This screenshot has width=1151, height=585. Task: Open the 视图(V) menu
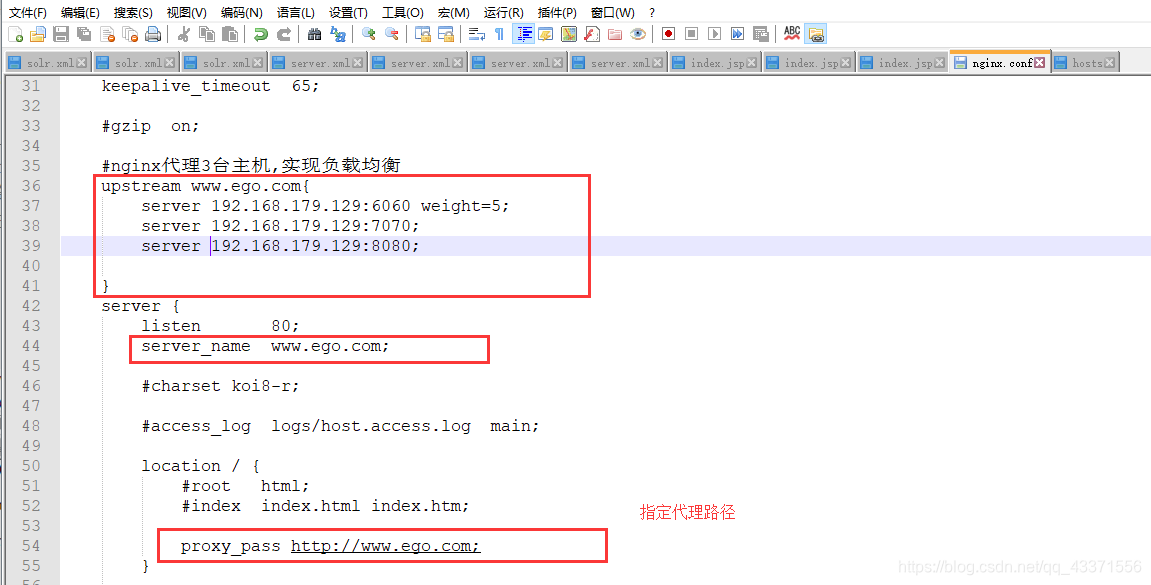186,12
